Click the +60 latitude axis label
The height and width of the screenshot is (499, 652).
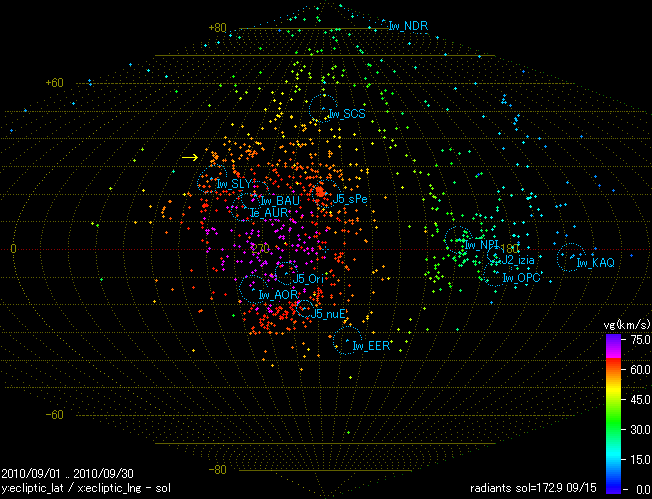54,82
